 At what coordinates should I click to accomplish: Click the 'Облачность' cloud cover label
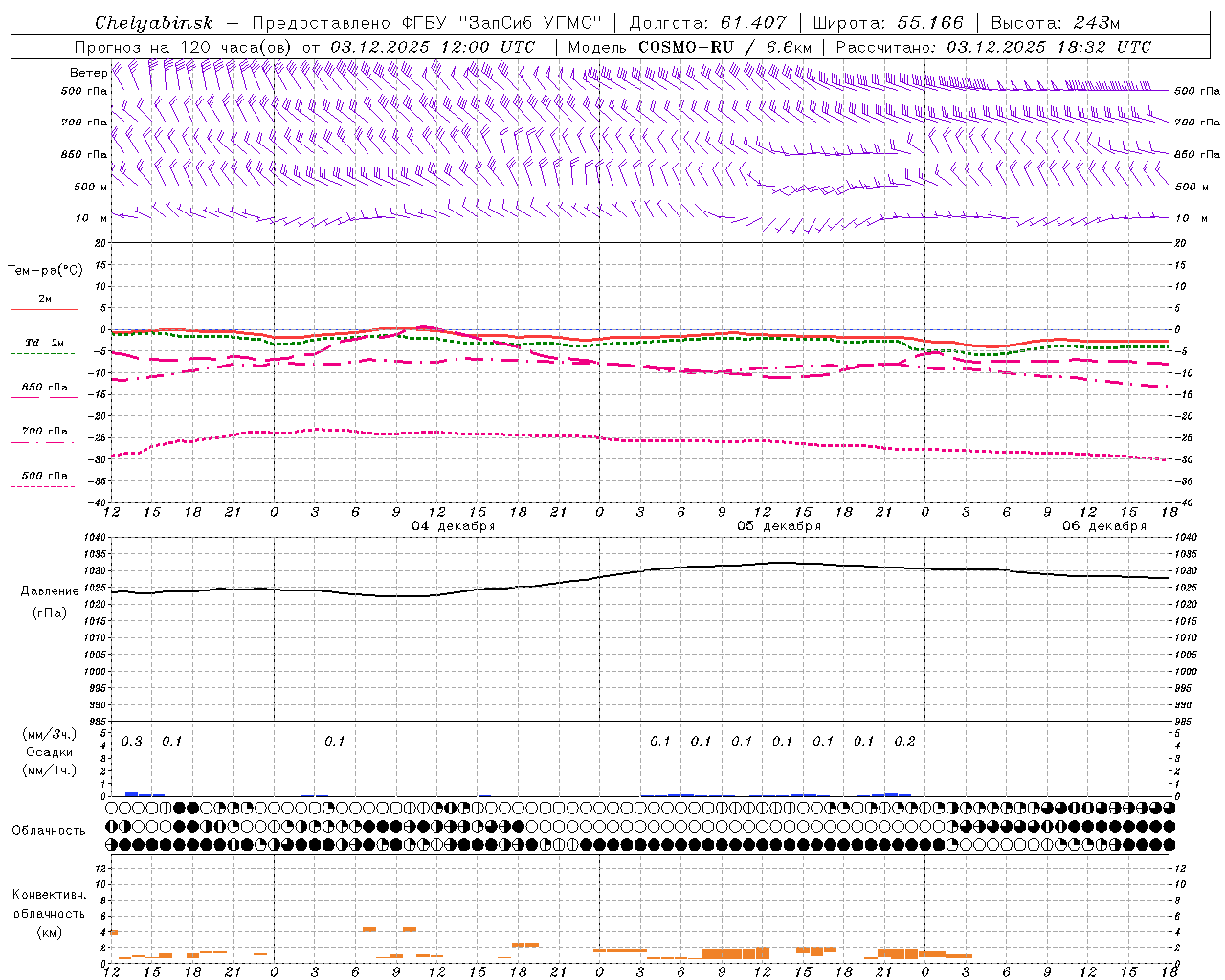(49, 831)
